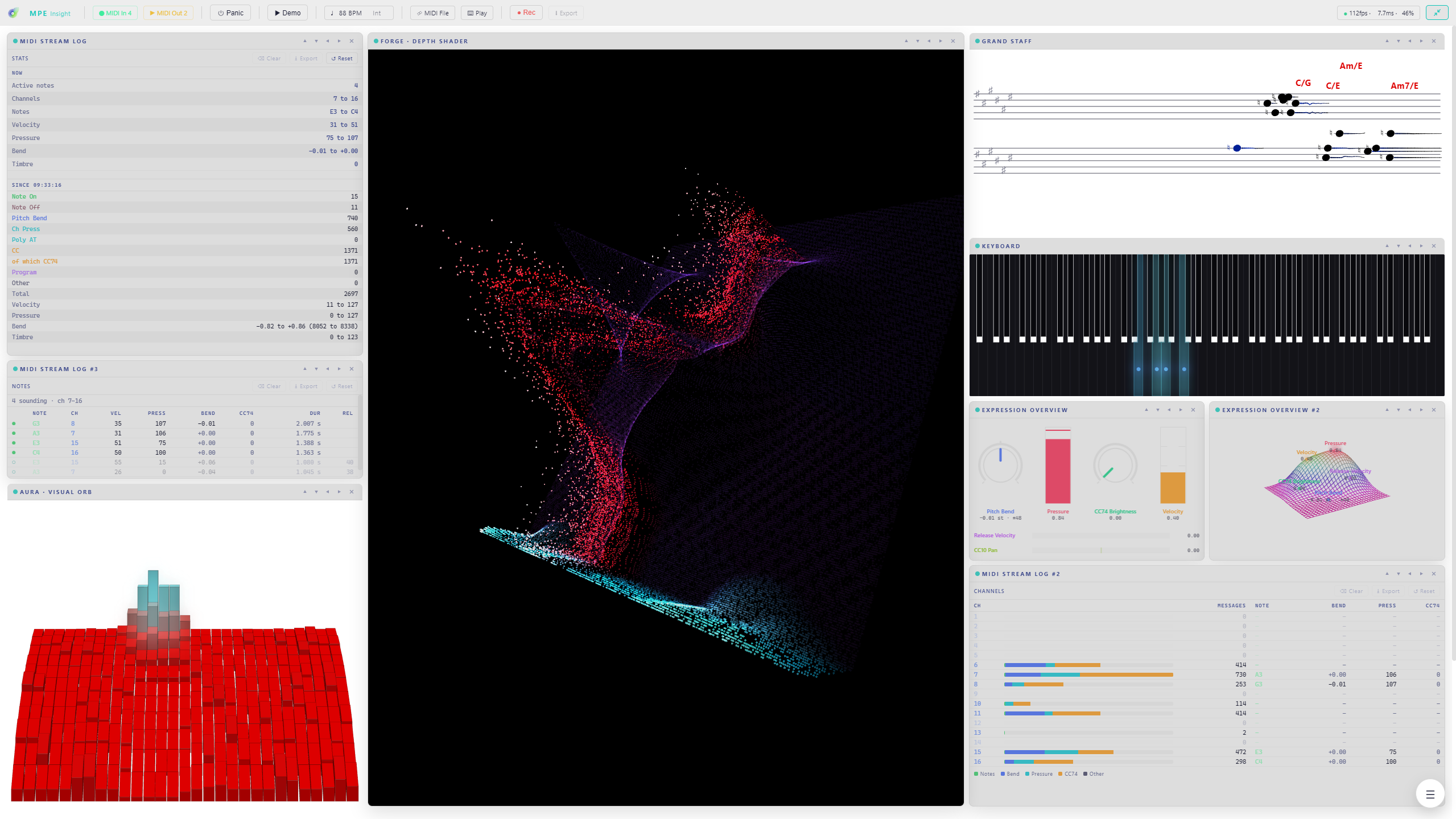This screenshot has width=1456, height=819.
Task: Select channel 7 row in Log #2
Action: pos(1206,674)
